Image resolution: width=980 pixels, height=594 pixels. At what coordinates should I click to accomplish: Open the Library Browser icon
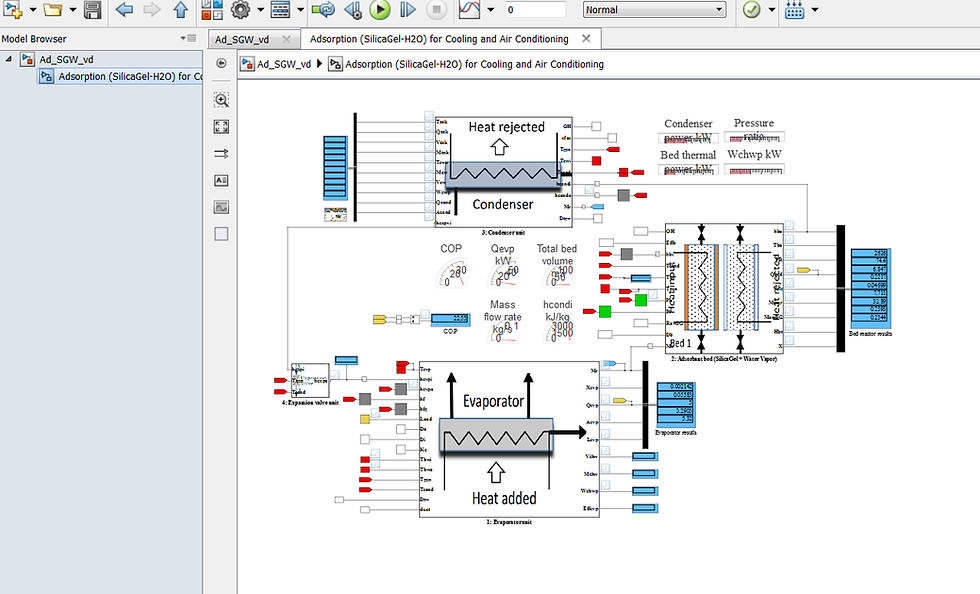click(212, 9)
